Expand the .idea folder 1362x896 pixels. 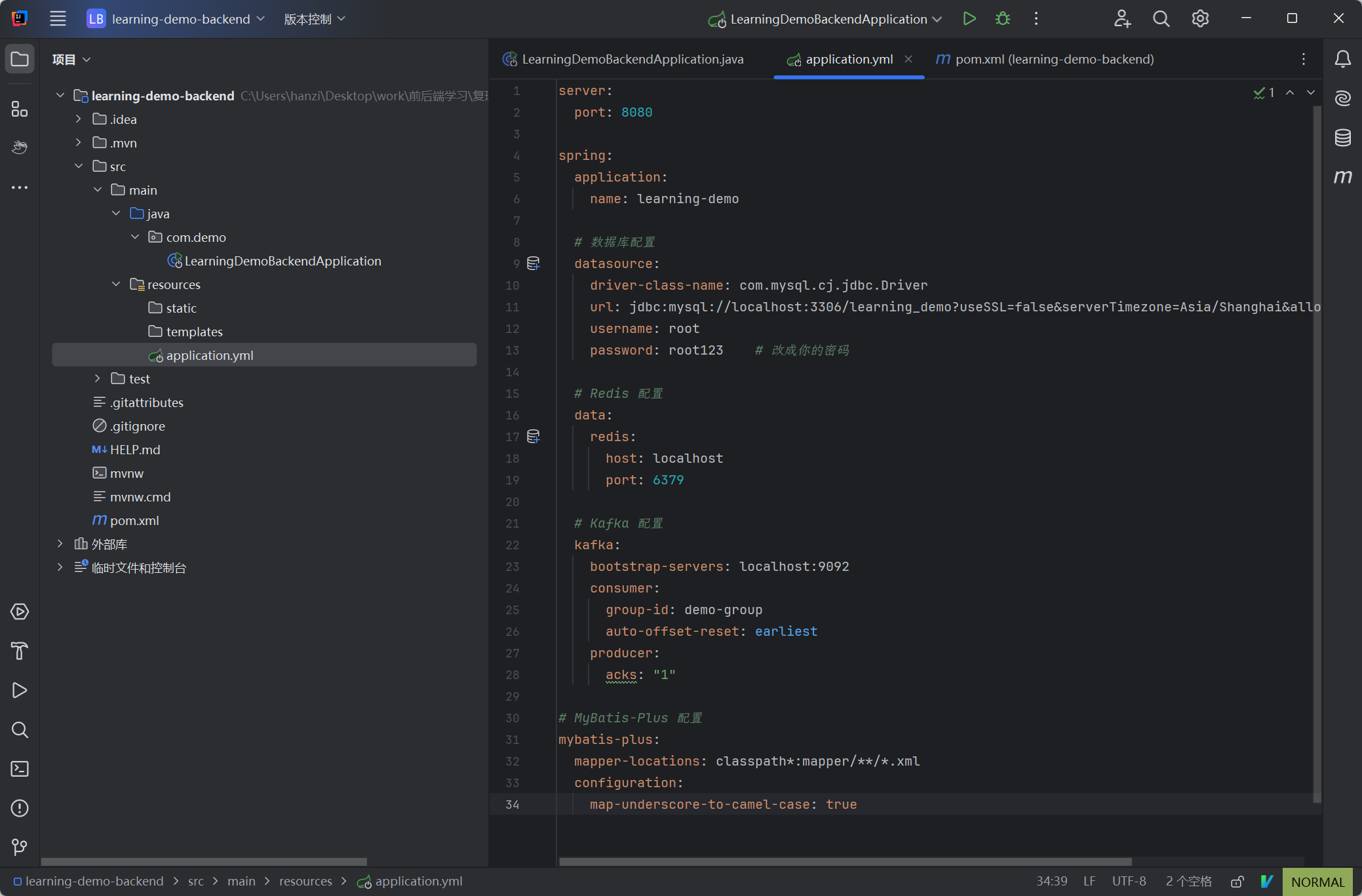click(79, 119)
